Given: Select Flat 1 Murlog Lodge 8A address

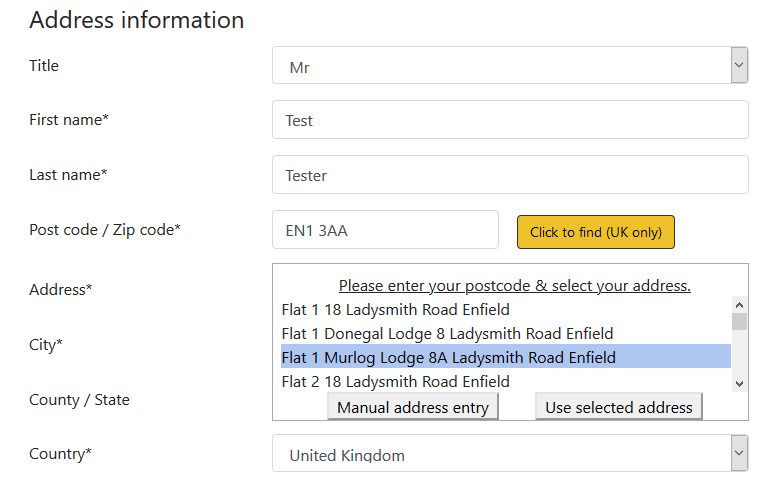Looking at the screenshot, I should click(x=506, y=357).
